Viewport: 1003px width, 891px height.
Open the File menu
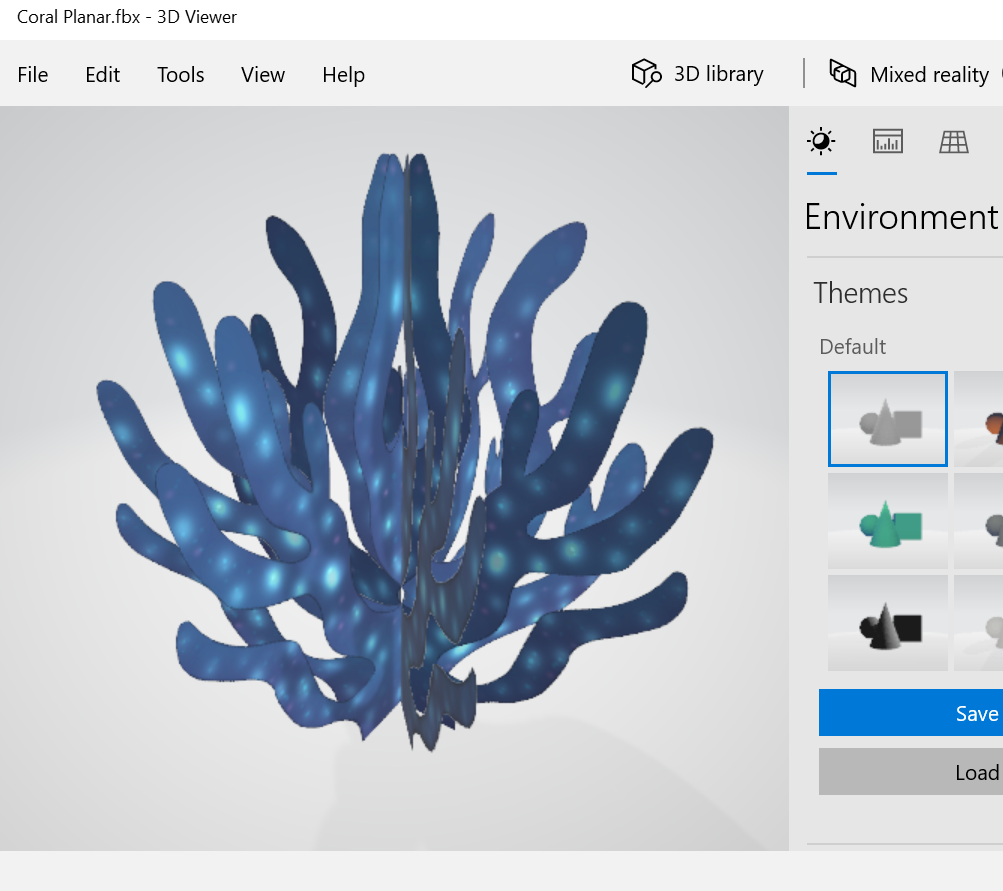tap(33, 75)
